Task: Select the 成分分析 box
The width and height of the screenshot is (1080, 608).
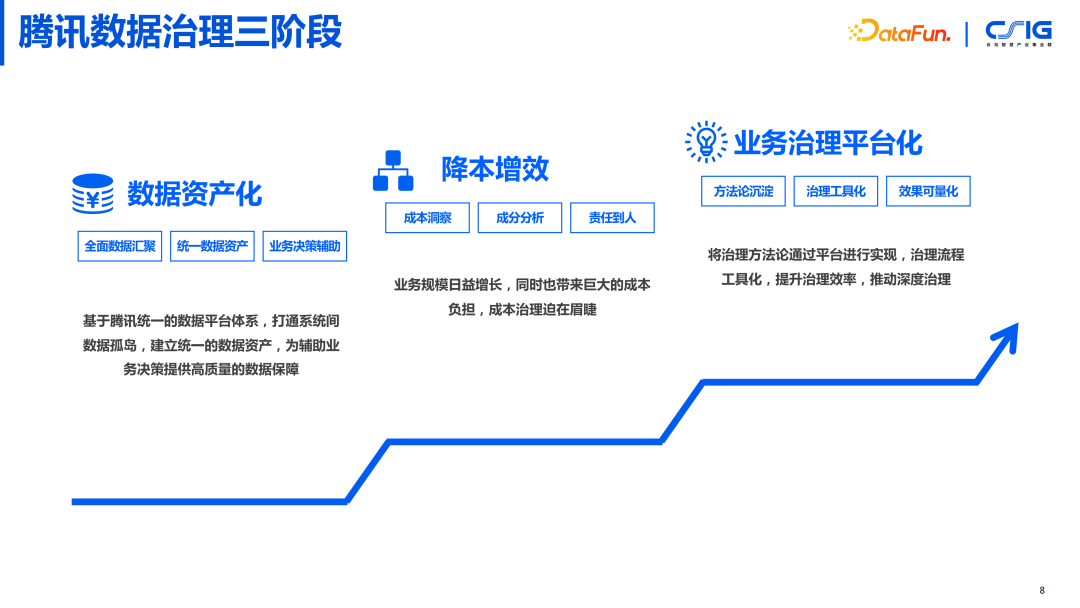Action: [520, 218]
